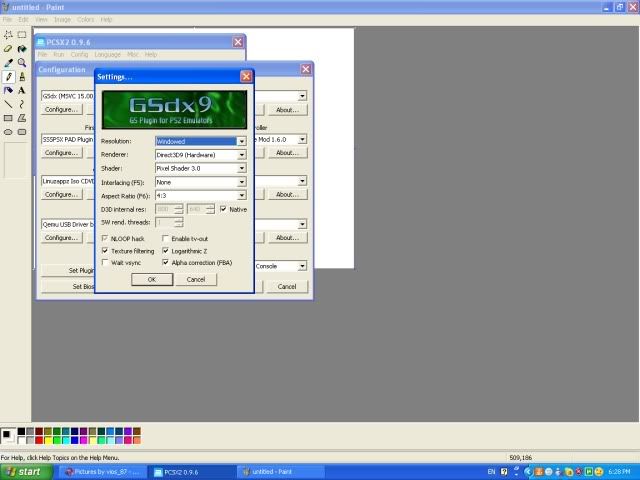Select the Pencil tool in Paint

coord(8,77)
